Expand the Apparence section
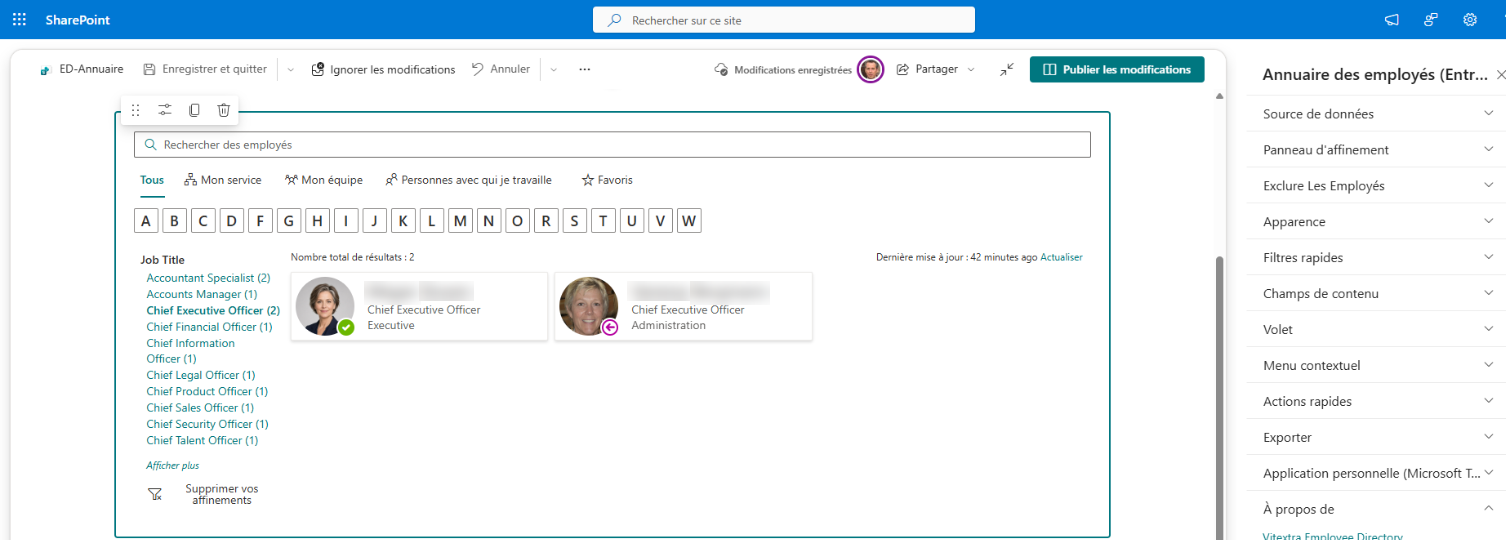The height and width of the screenshot is (540, 1506). [x=1377, y=222]
